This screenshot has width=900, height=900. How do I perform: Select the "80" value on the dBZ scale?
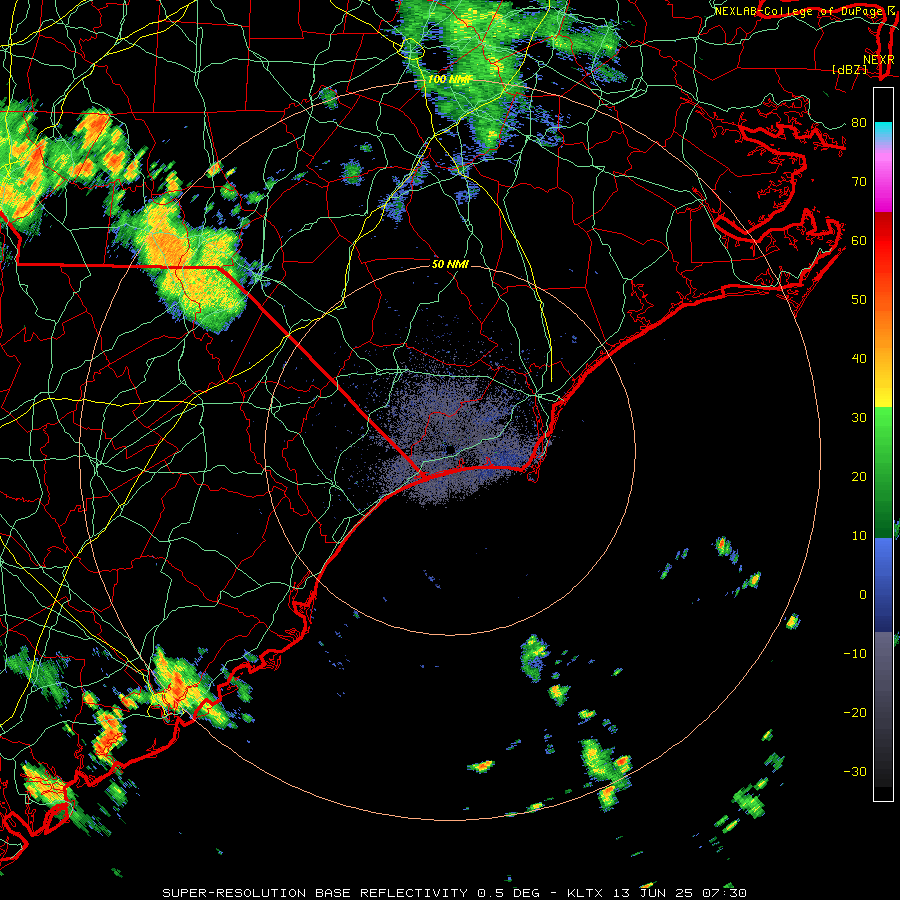pyautogui.click(x=859, y=122)
